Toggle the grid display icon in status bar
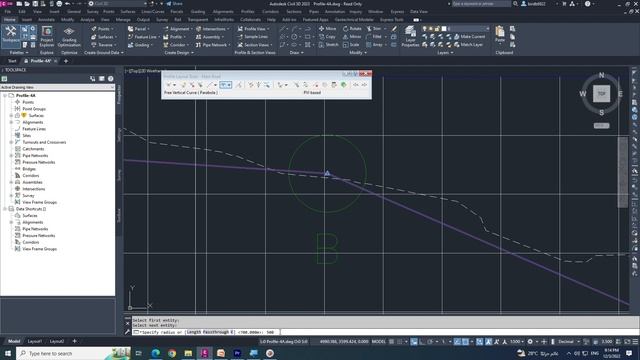The width and height of the screenshot is (640, 360). coord(391,341)
